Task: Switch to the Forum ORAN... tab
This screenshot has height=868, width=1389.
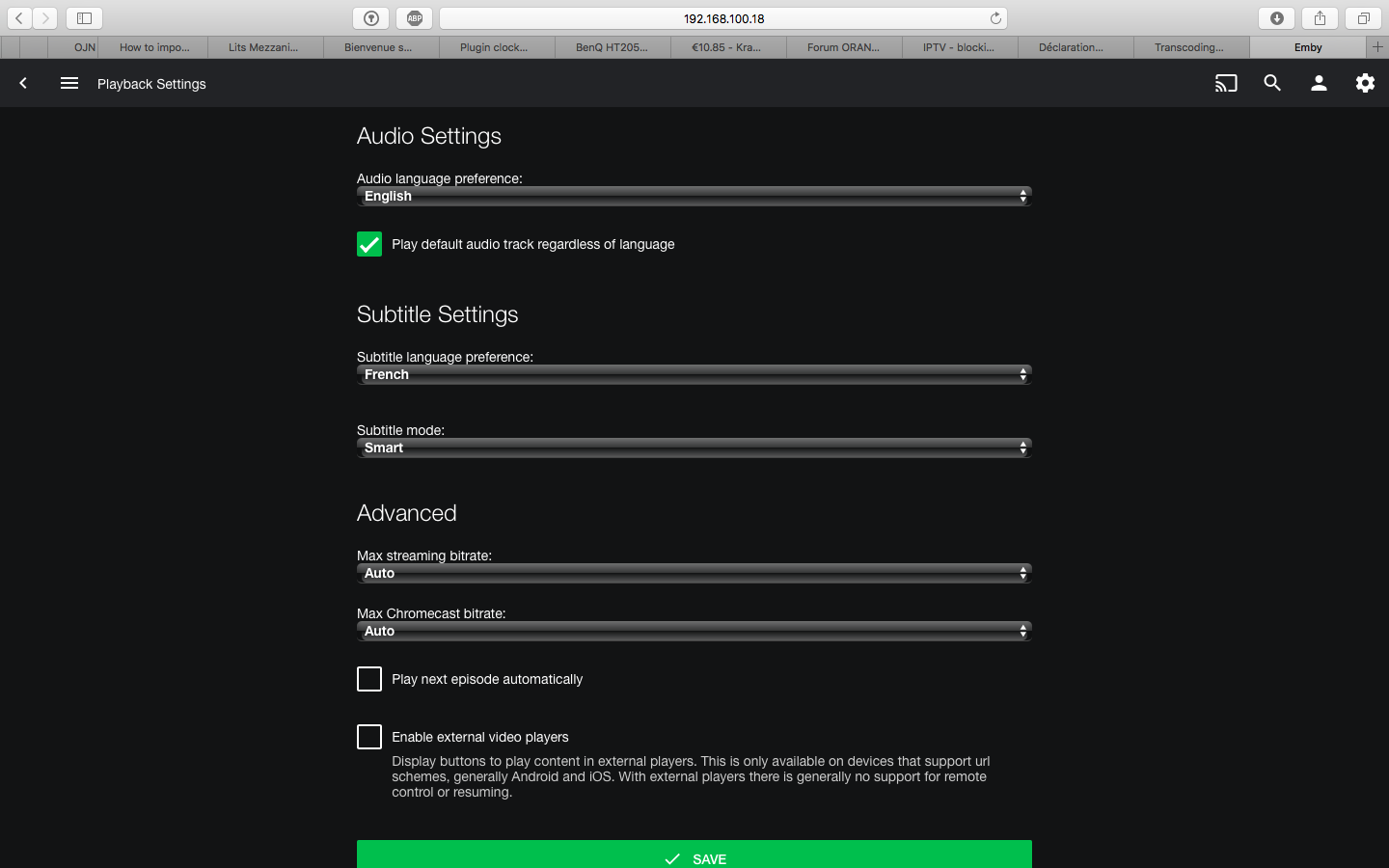Action: (844, 47)
